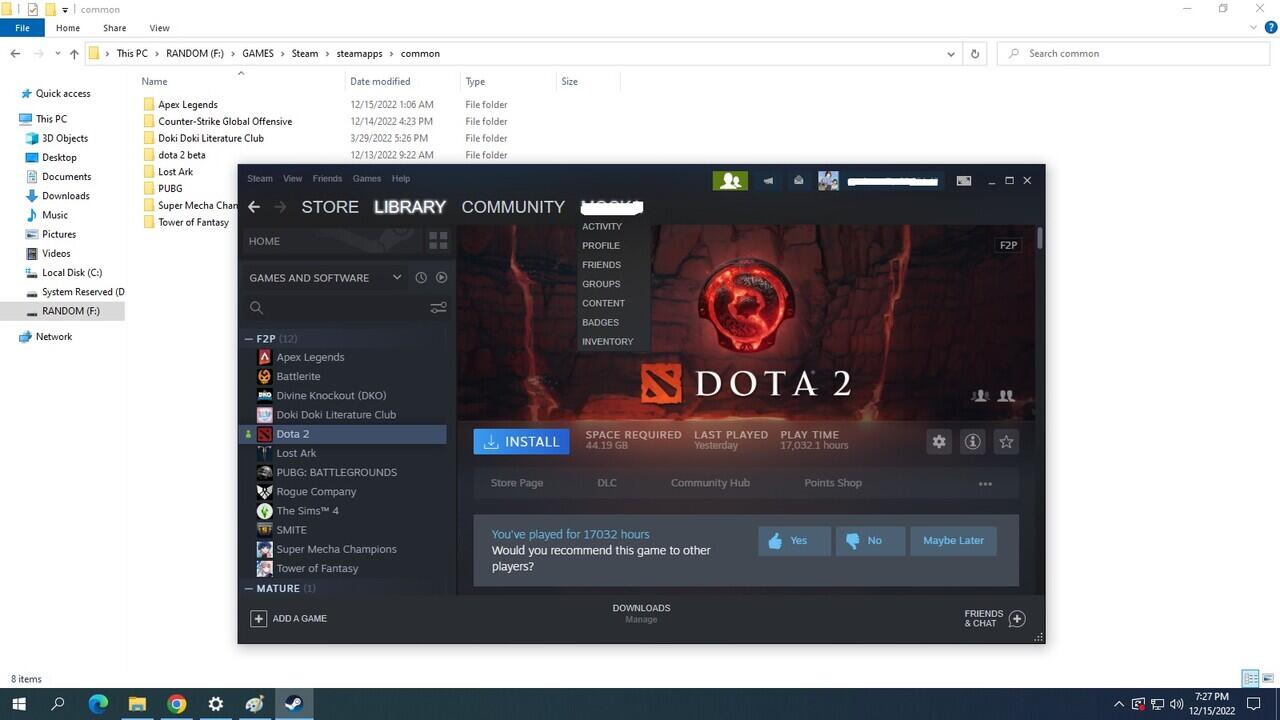Show hidden system tray icons chevron
1280x720 pixels.
point(1119,704)
